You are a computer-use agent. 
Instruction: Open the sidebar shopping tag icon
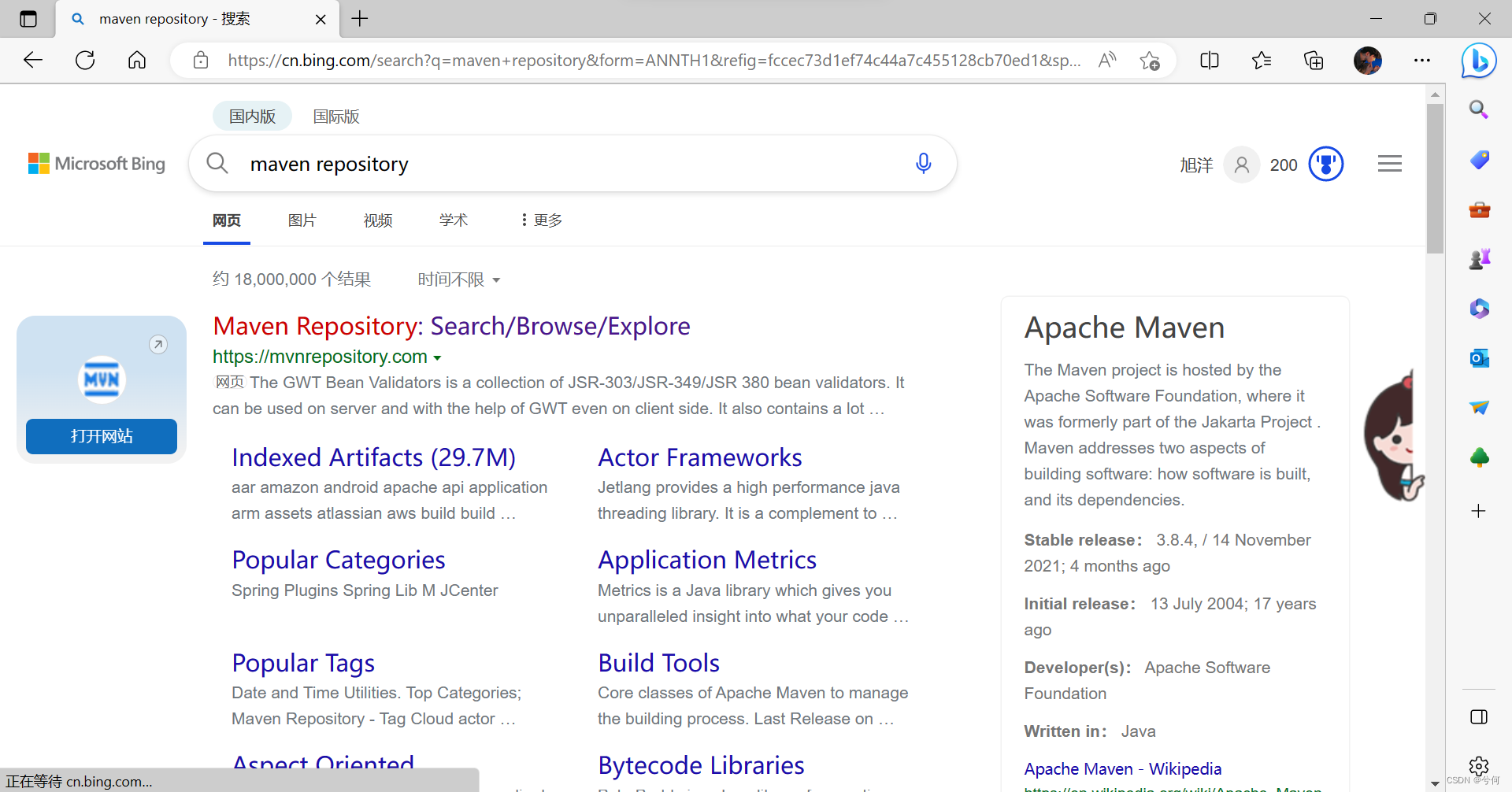[x=1479, y=160]
